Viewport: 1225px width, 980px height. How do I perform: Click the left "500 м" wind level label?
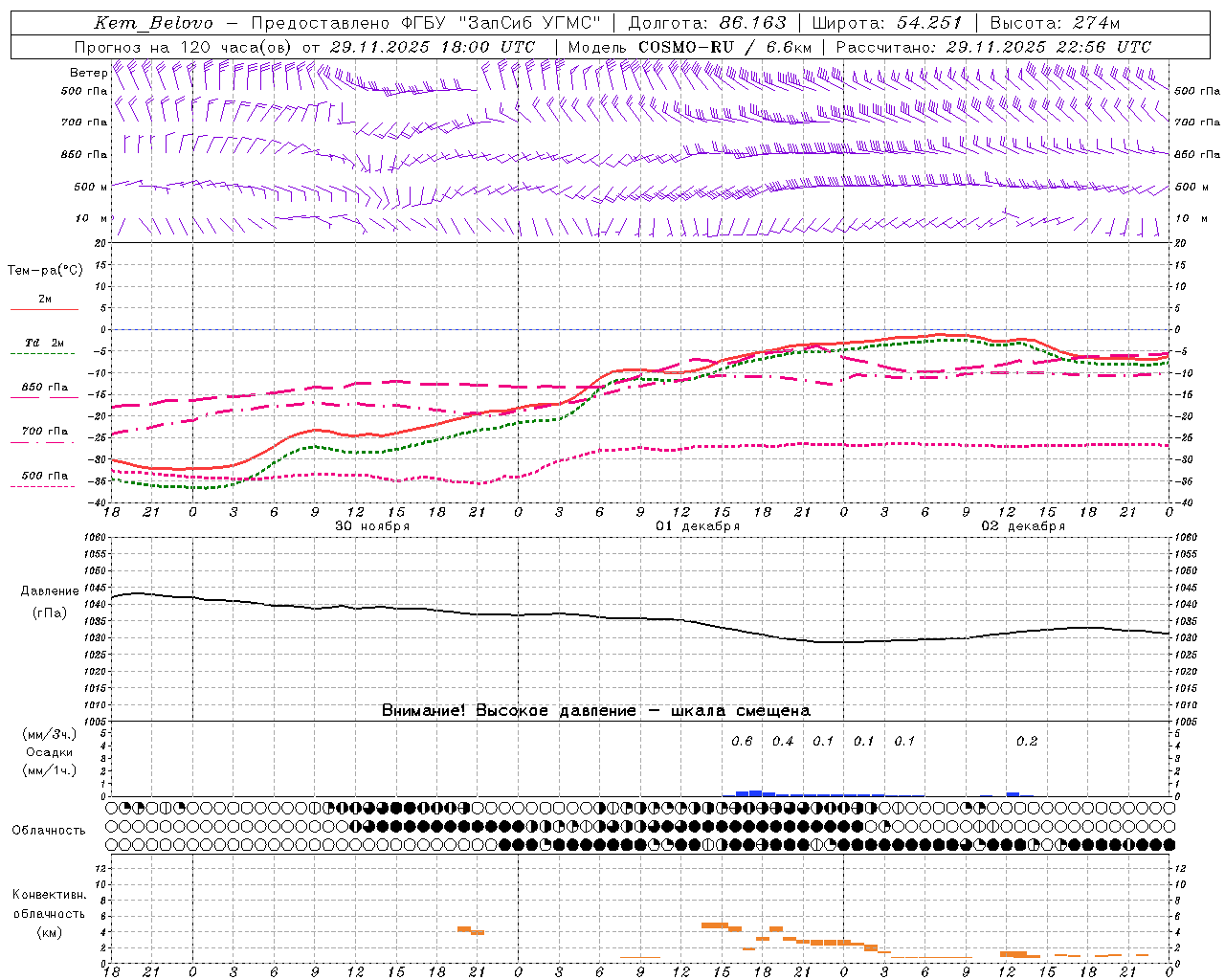click(x=91, y=188)
